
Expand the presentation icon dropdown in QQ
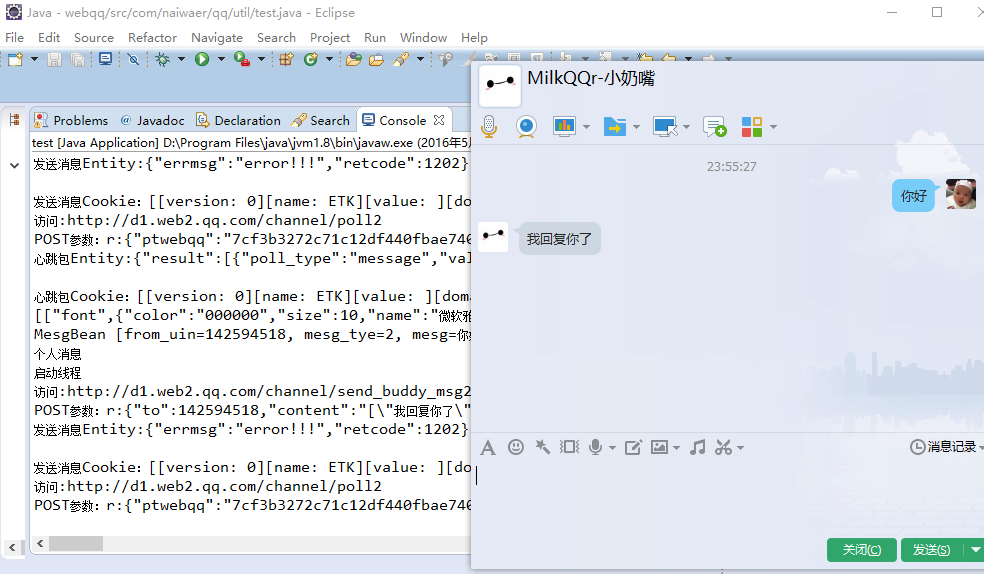coord(586,127)
